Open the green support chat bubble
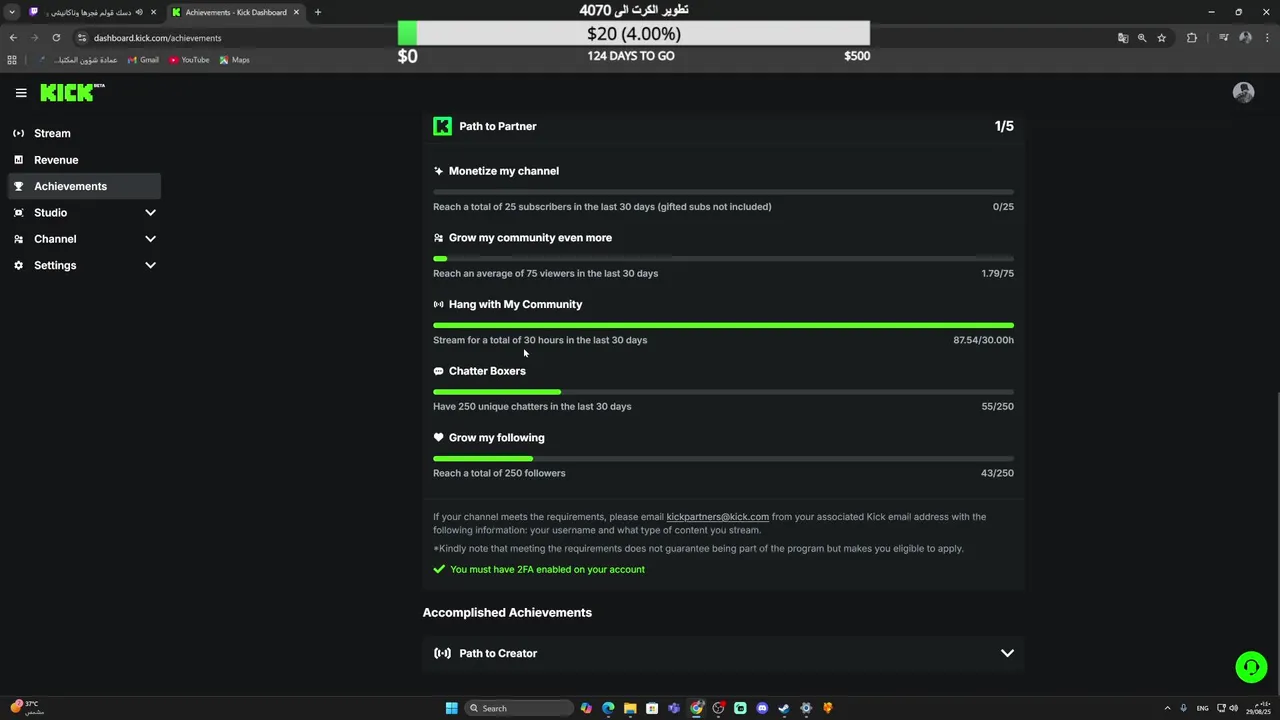Screen dimensions: 1280x720 pos(1251,667)
